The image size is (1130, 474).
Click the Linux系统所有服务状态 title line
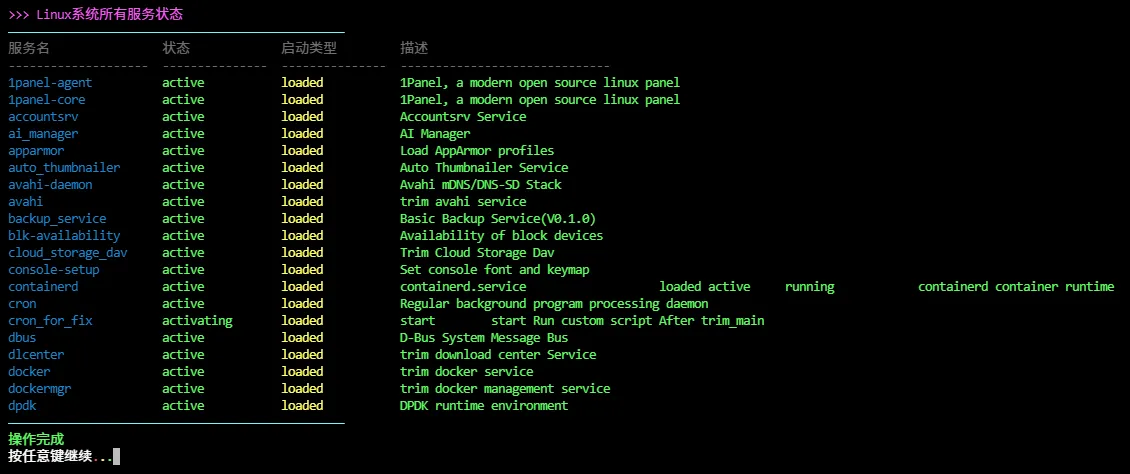tap(96, 14)
